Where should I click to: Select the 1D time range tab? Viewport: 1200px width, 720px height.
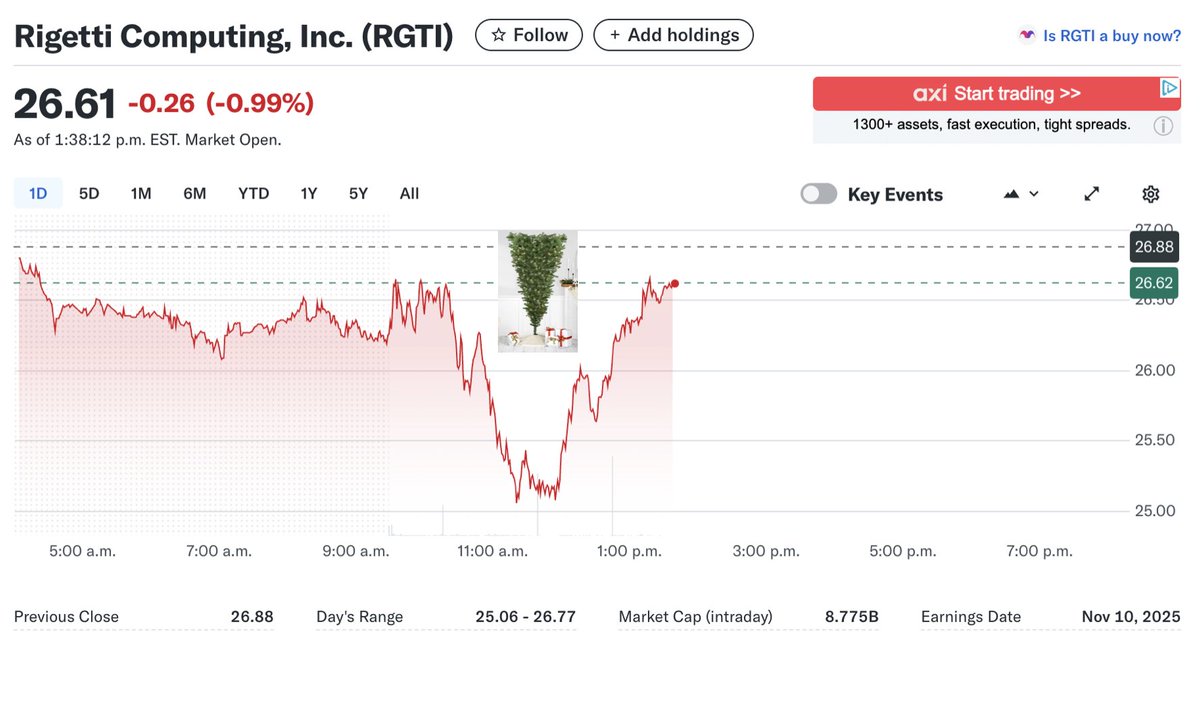point(38,193)
